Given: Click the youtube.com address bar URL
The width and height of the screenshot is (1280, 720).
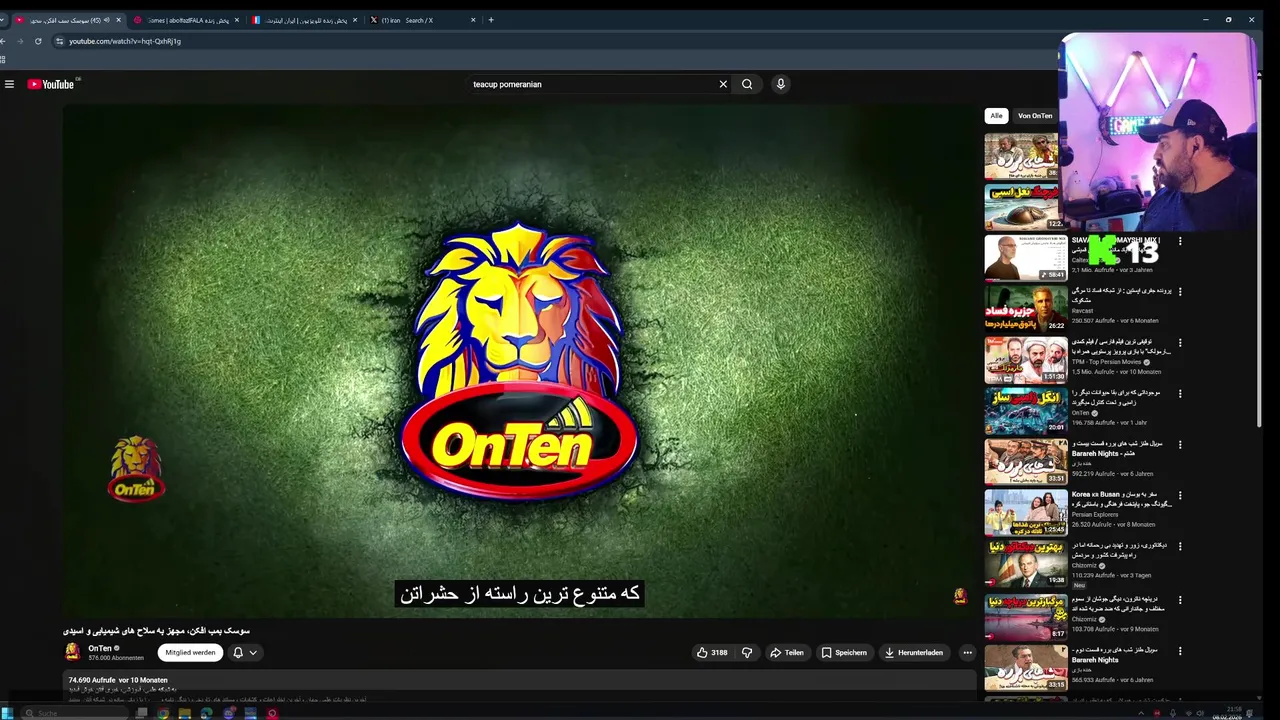Looking at the screenshot, I should tap(125, 41).
